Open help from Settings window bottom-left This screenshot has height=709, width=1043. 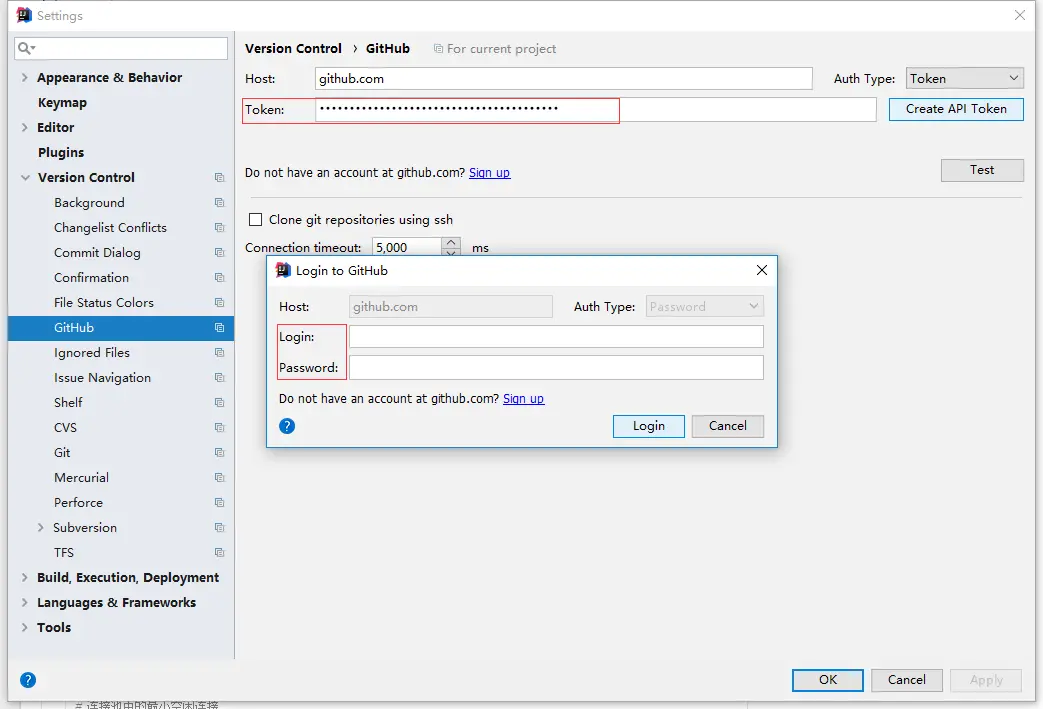pyautogui.click(x=28, y=680)
